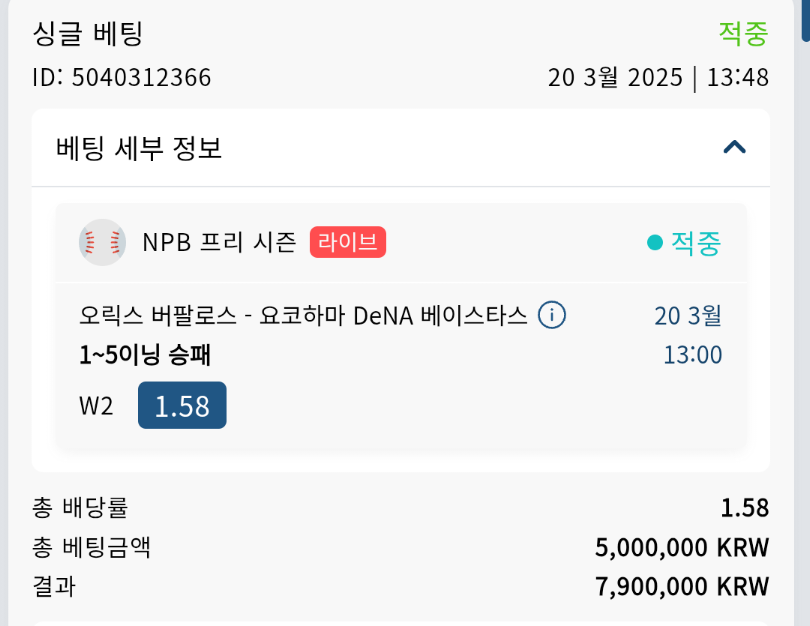Click the bet timestamp 20 3월 2025
810x626 pixels.
615,77
